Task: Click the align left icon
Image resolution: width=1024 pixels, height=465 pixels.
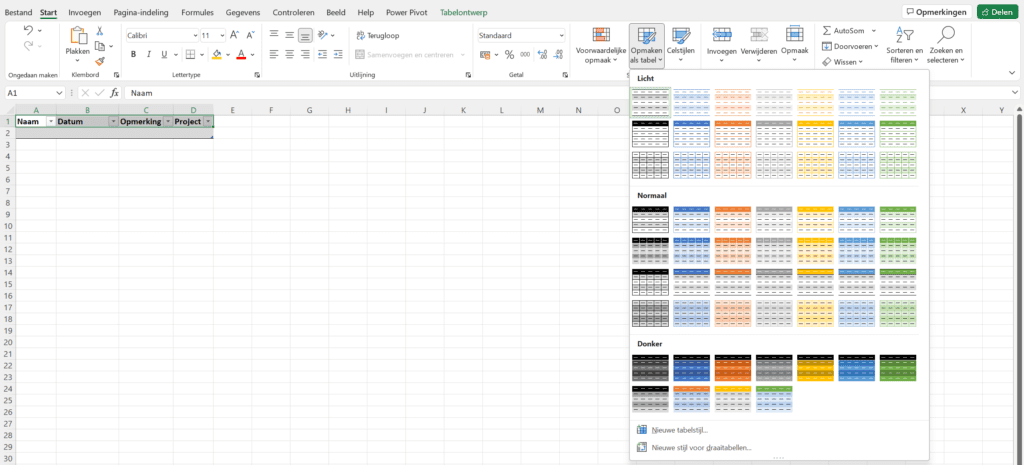Action: (x=274, y=54)
